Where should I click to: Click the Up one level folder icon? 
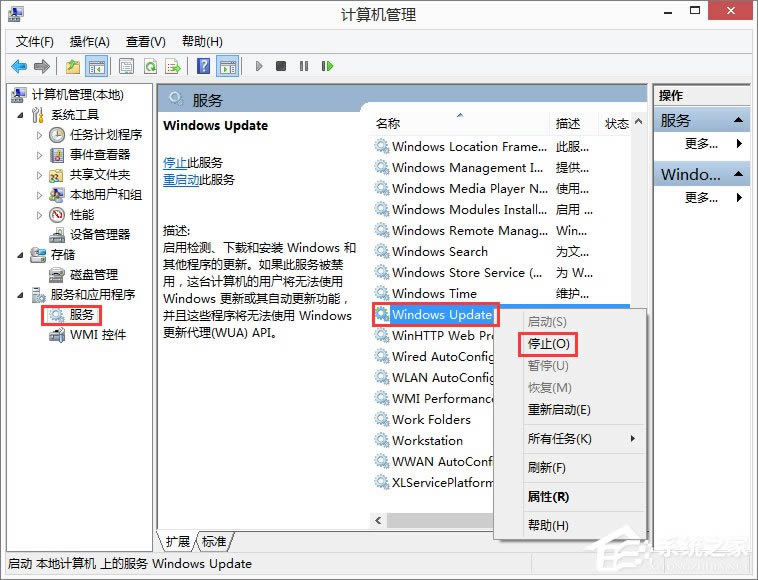tap(72, 67)
